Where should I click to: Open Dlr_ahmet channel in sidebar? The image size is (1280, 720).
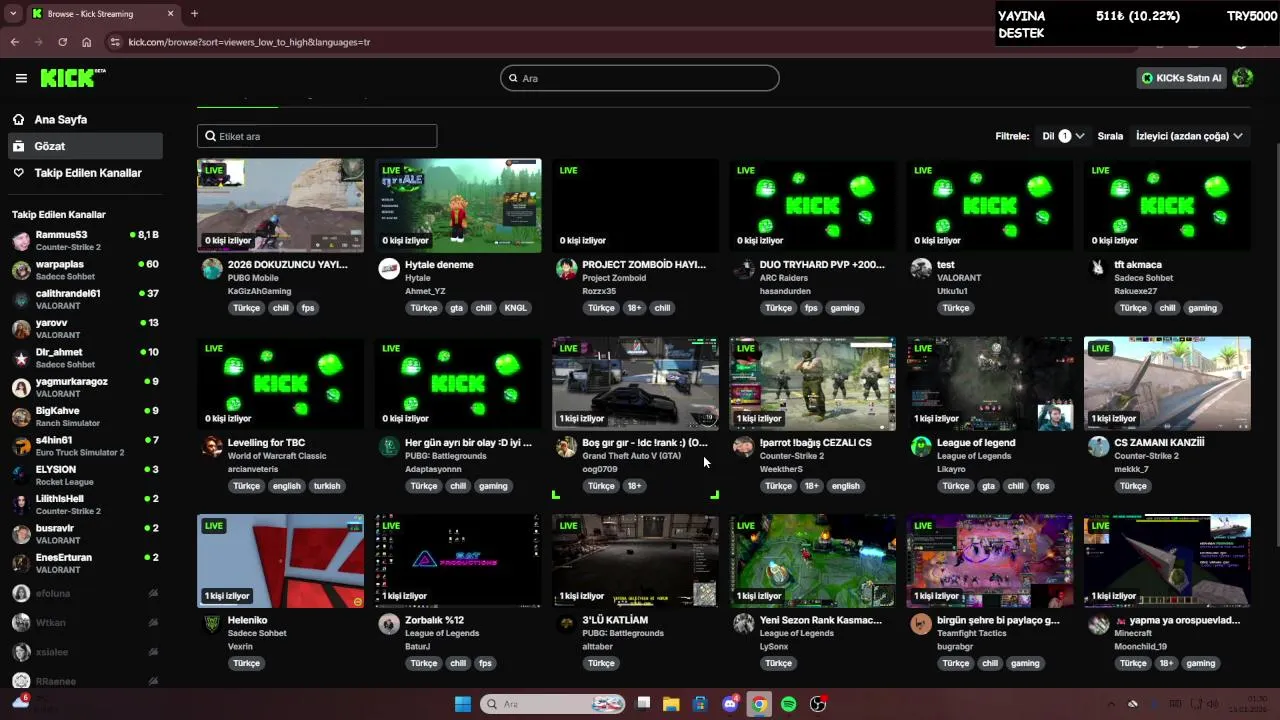85,358
